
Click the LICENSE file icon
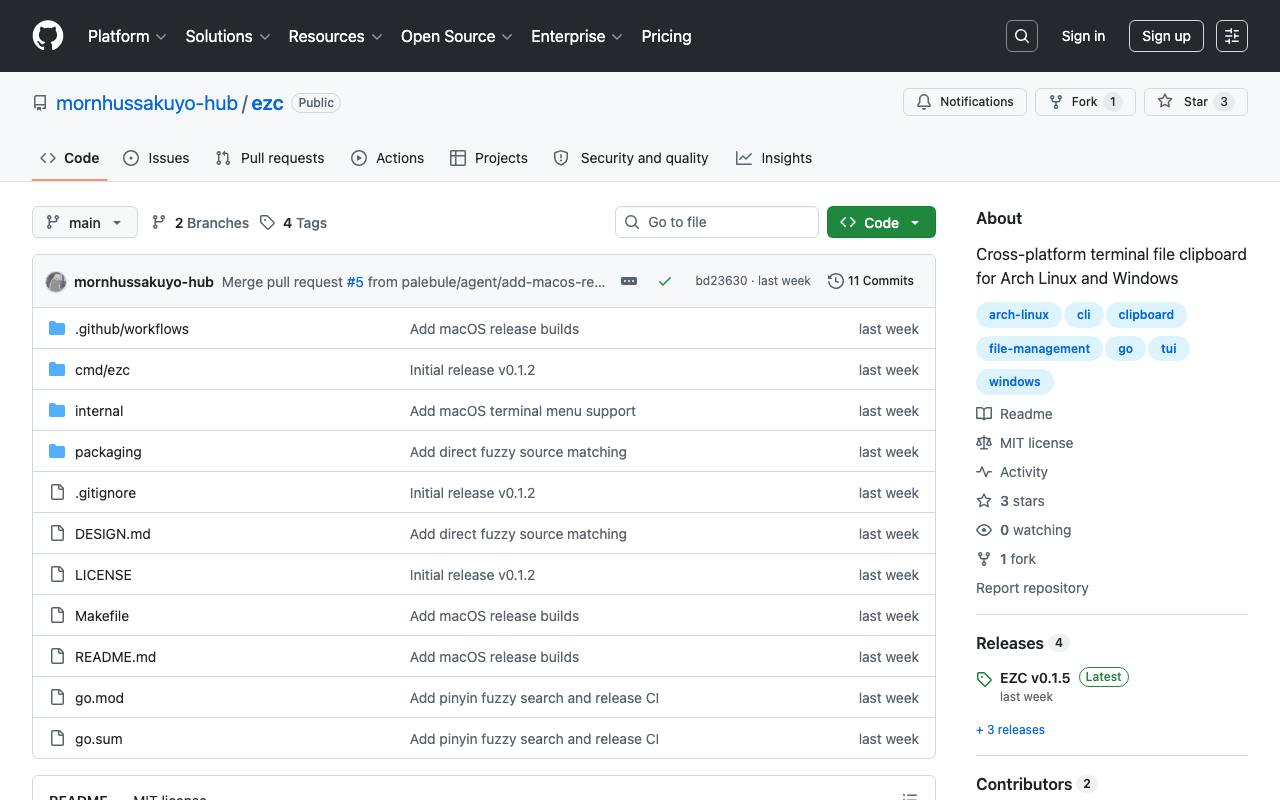pos(57,575)
